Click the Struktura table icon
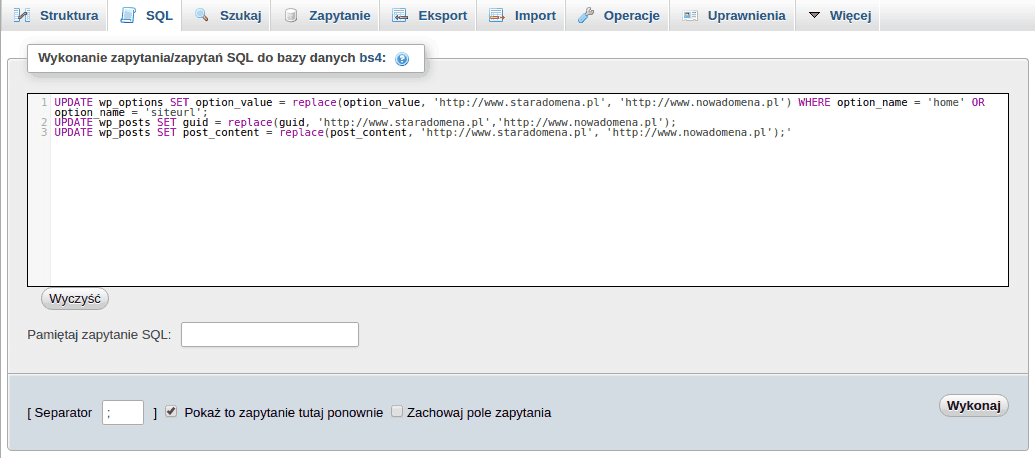Screen dimensions: 1035x458 [22, 15]
